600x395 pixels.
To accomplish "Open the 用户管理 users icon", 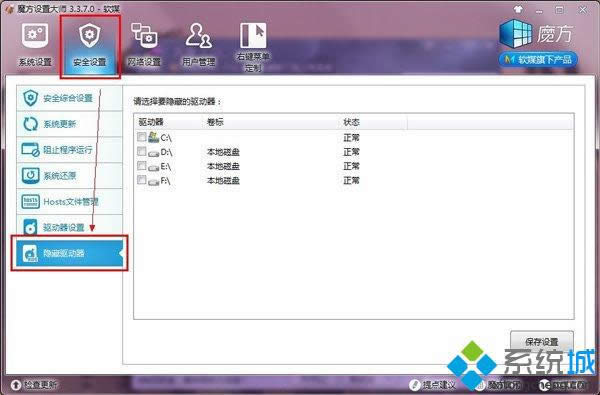I will pyautogui.click(x=198, y=35).
